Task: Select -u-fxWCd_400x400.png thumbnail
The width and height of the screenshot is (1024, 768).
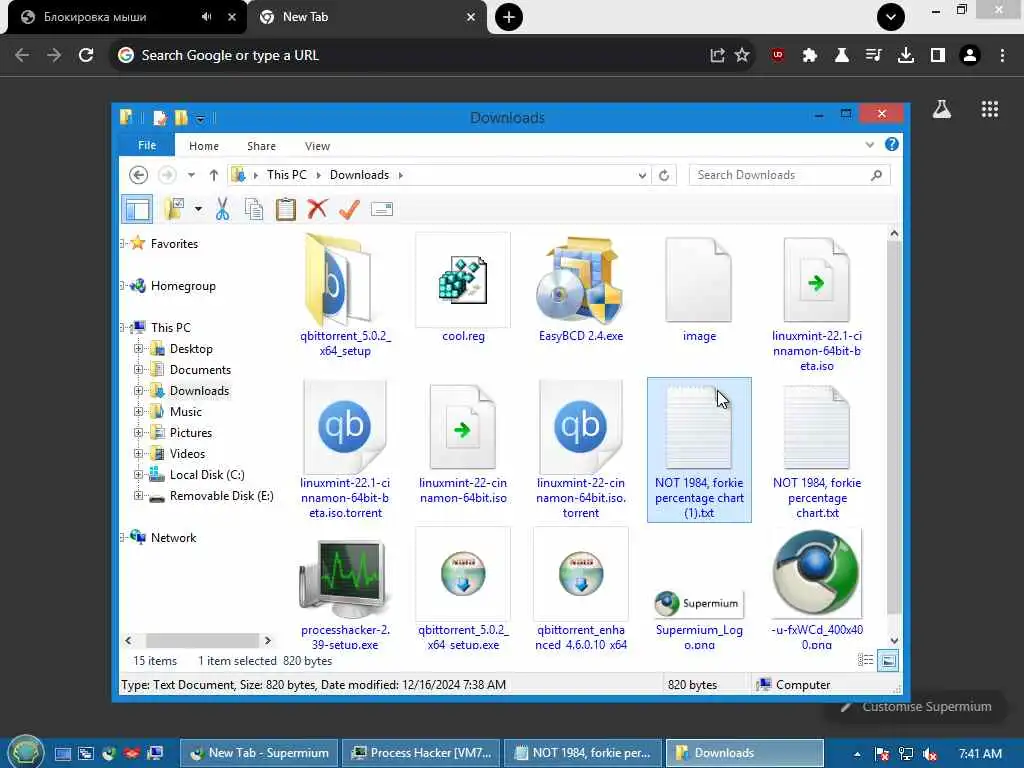Action: pos(816,588)
